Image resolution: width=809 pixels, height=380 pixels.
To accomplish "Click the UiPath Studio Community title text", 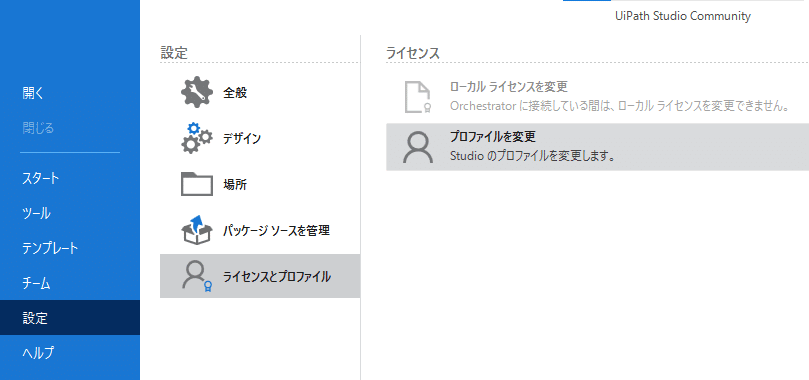I will pyautogui.click(x=683, y=16).
